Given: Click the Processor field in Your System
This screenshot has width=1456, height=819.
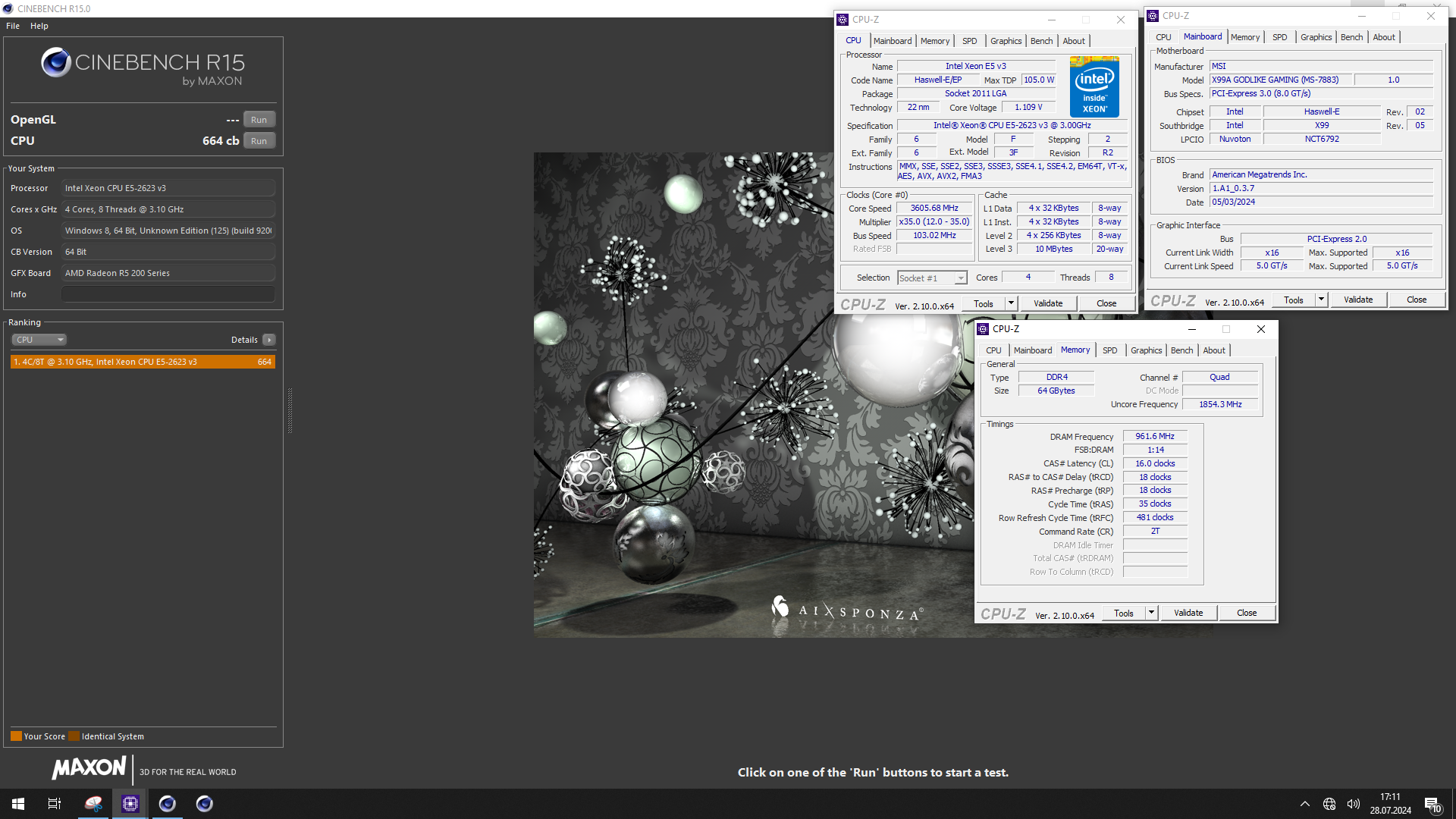Looking at the screenshot, I should click(x=168, y=188).
